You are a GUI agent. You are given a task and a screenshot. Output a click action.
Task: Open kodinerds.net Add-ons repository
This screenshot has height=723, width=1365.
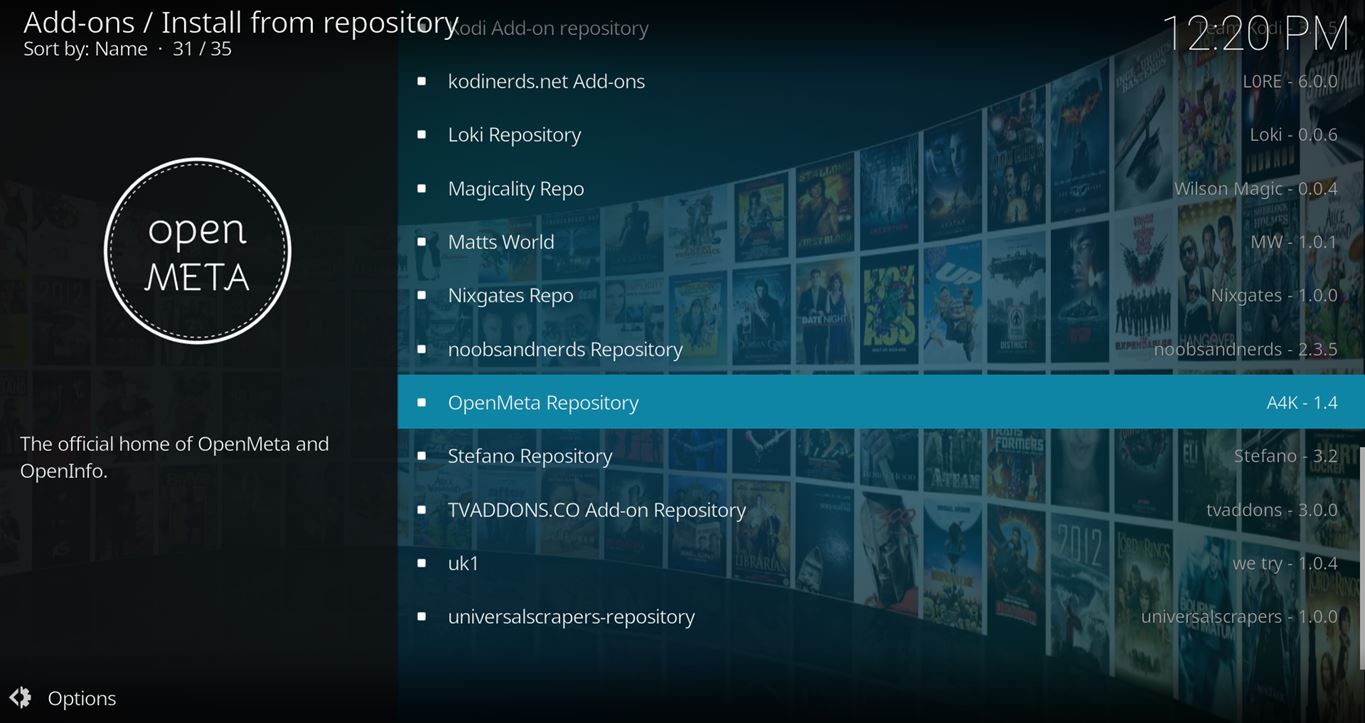click(546, 82)
